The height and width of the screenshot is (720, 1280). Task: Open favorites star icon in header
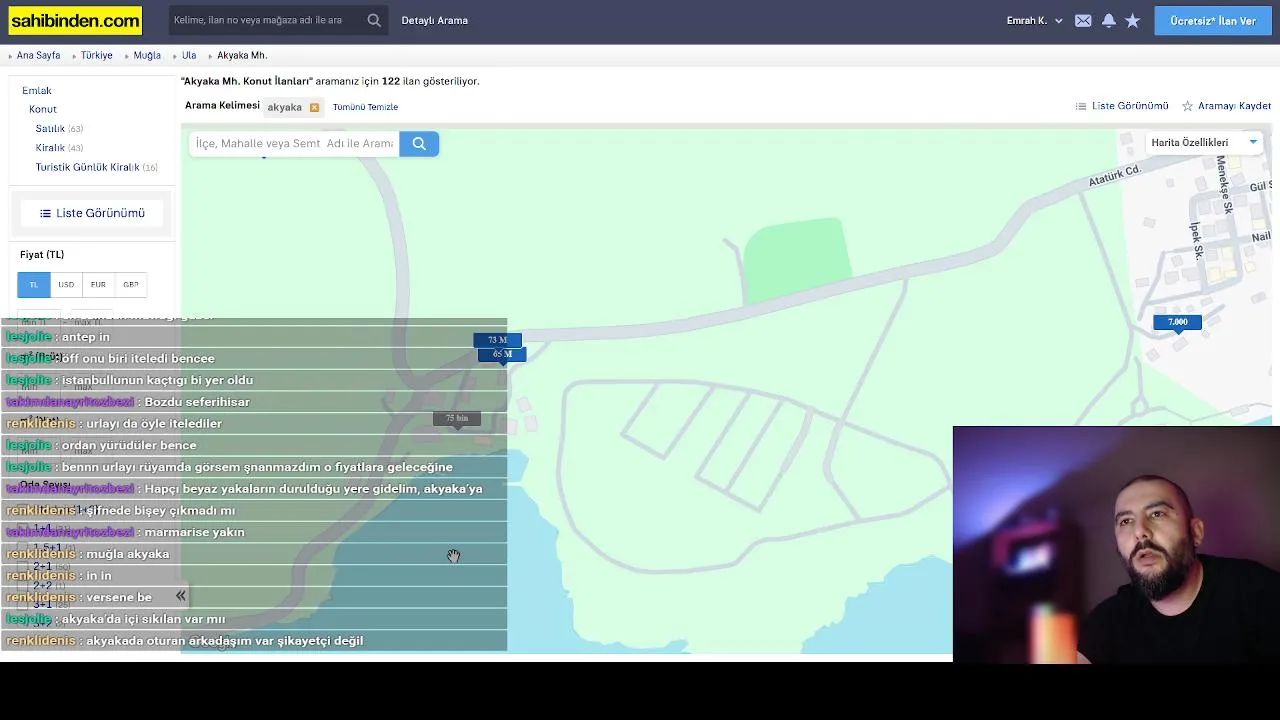1132,20
